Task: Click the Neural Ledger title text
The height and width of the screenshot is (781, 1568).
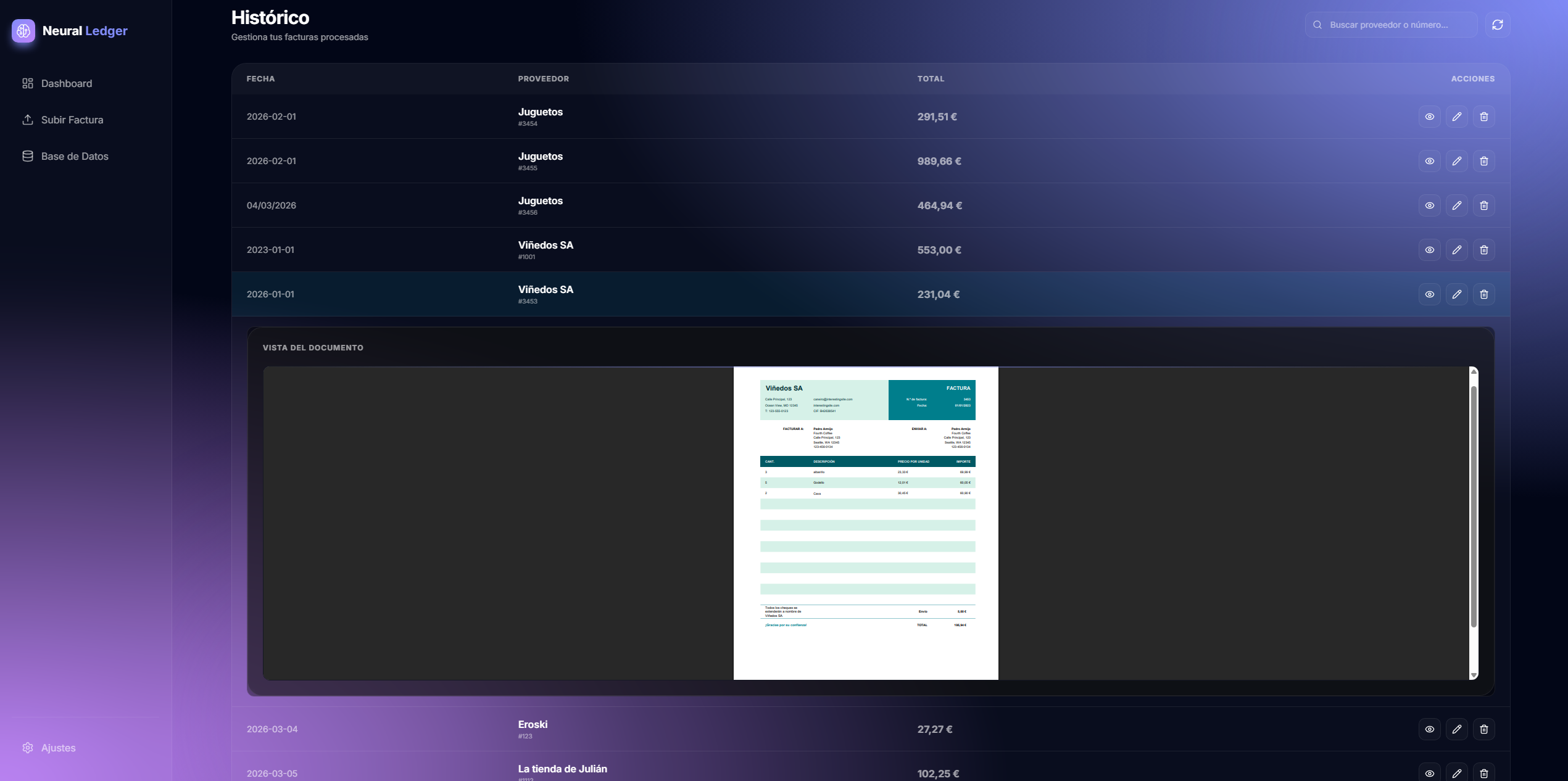Action: click(85, 30)
